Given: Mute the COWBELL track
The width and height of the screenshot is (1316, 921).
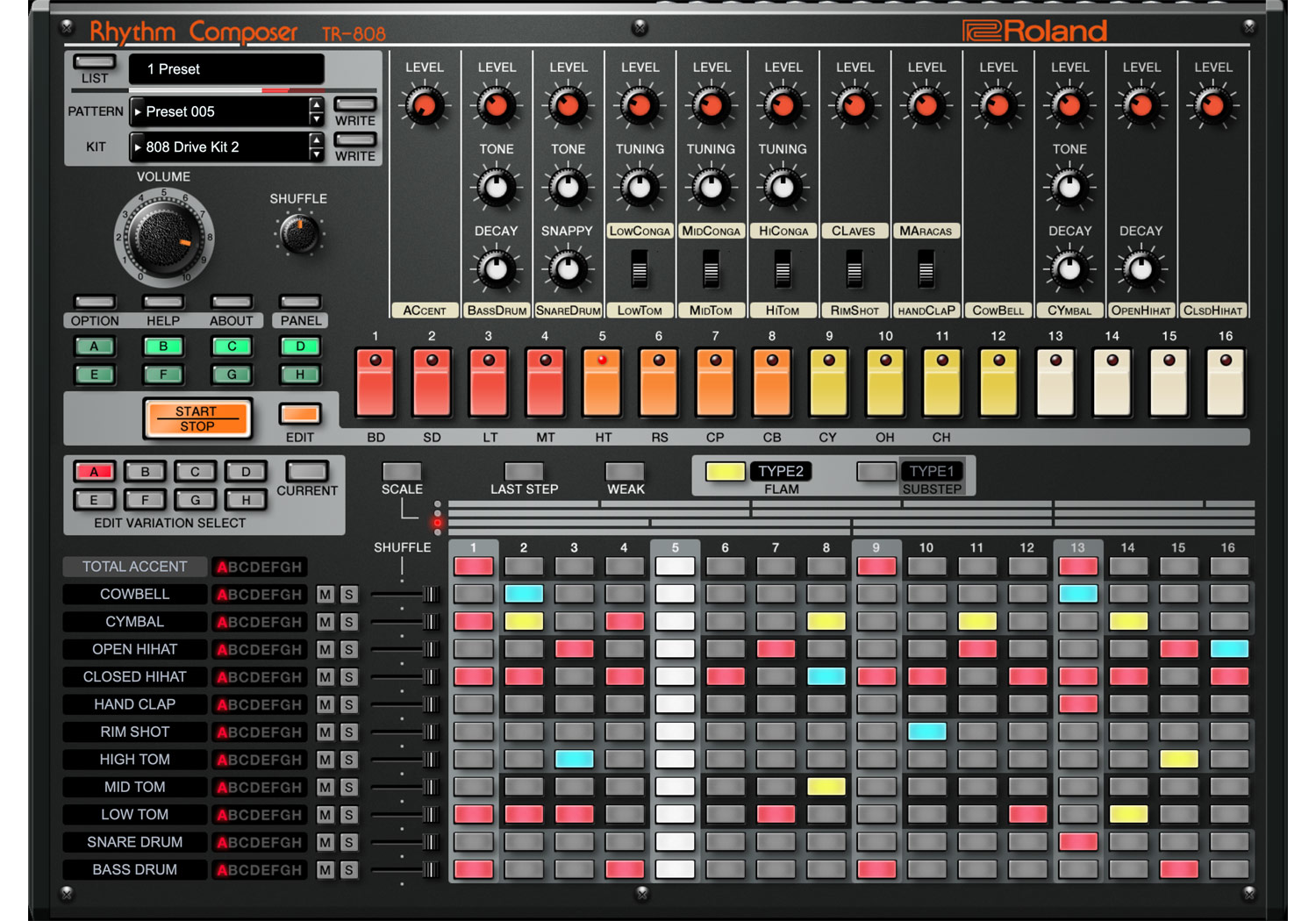Looking at the screenshot, I should [x=325, y=595].
